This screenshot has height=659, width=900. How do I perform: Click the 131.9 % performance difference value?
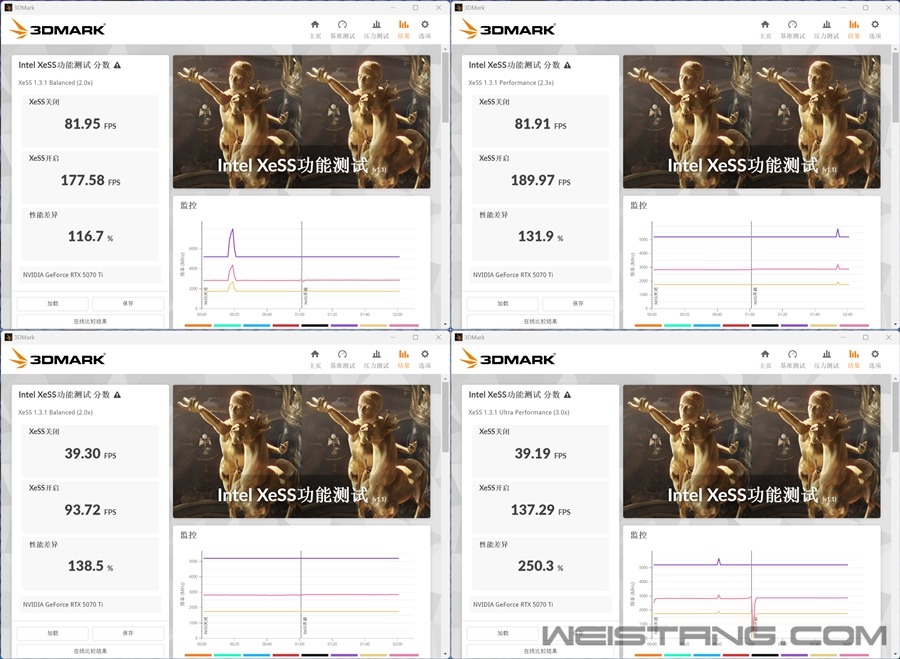pos(540,236)
